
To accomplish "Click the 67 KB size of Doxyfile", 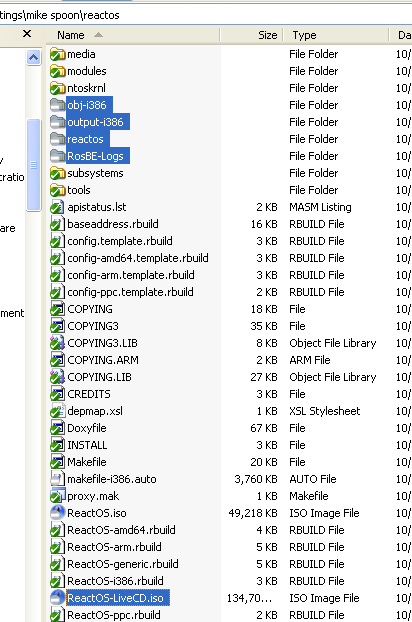I will pyautogui.click(x=263, y=428).
